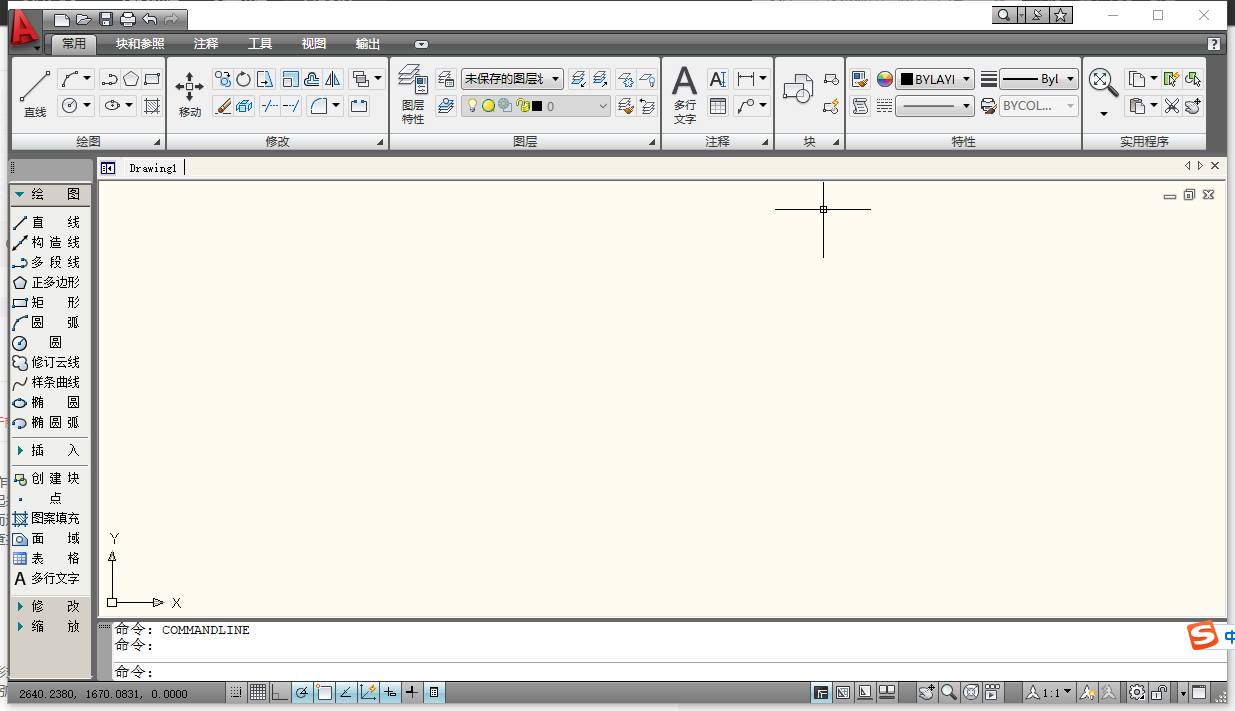Screen dimensions: 1235x711
Task: Open the BYLAYER color dropdown
Action: [x=935, y=79]
